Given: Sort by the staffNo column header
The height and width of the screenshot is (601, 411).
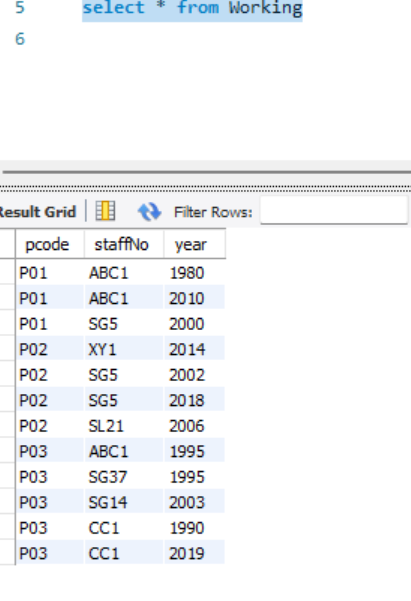Looking at the screenshot, I should (124, 244).
